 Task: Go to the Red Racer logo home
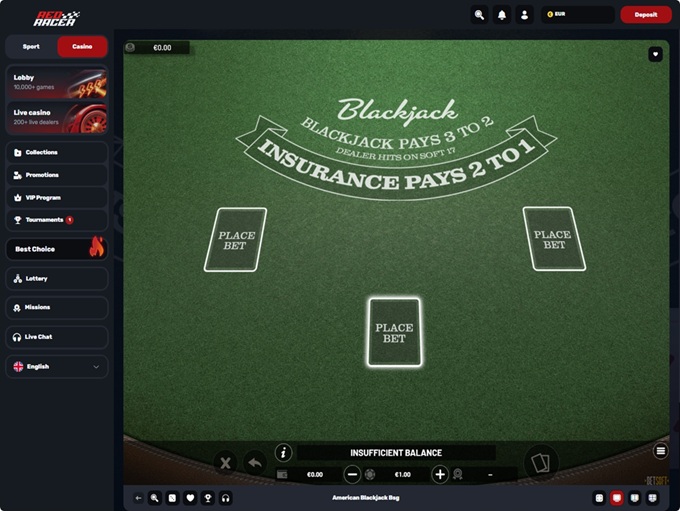pyautogui.click(x=57, y=19)
